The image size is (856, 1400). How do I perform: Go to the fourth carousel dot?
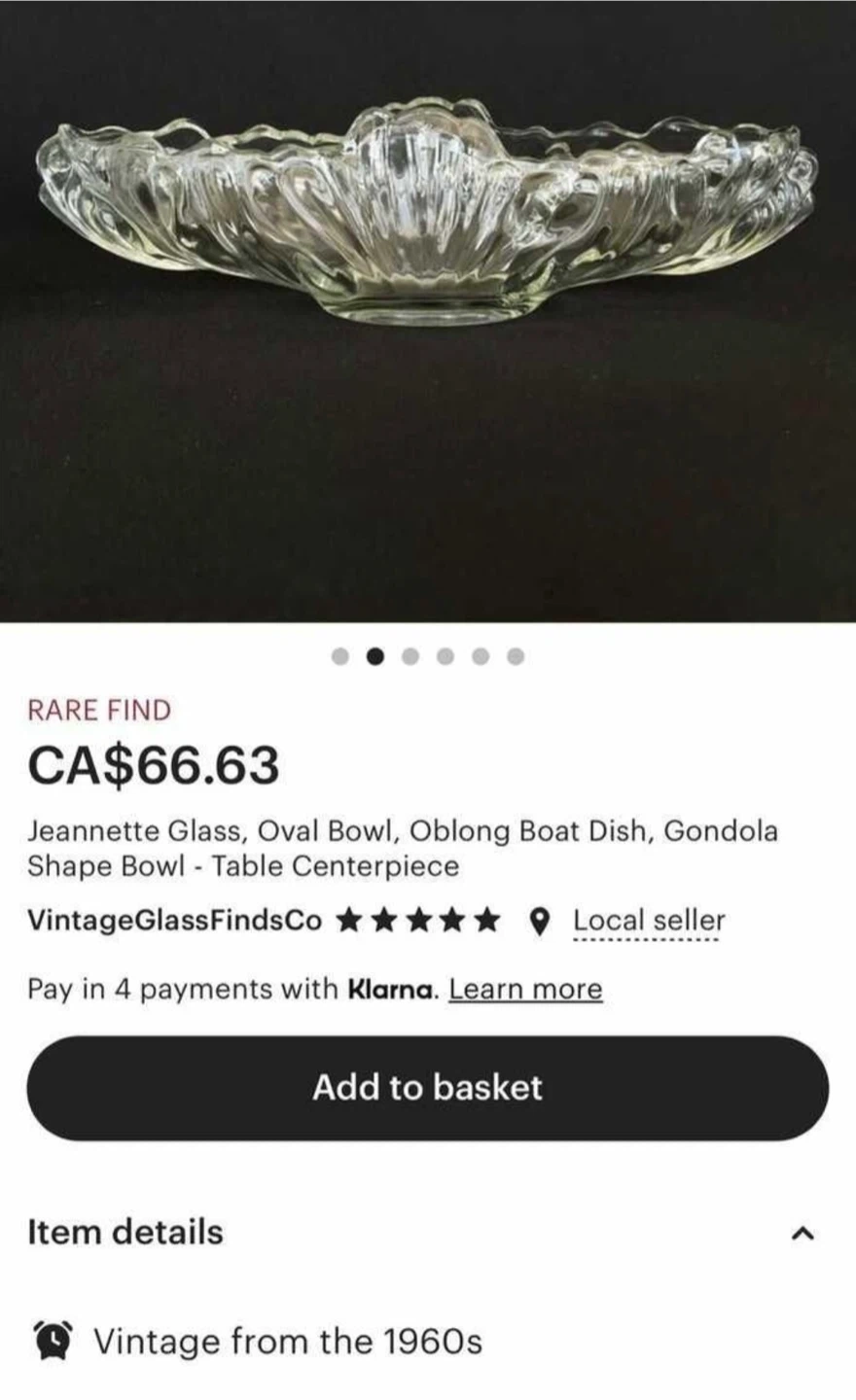[x=446, y=656]
